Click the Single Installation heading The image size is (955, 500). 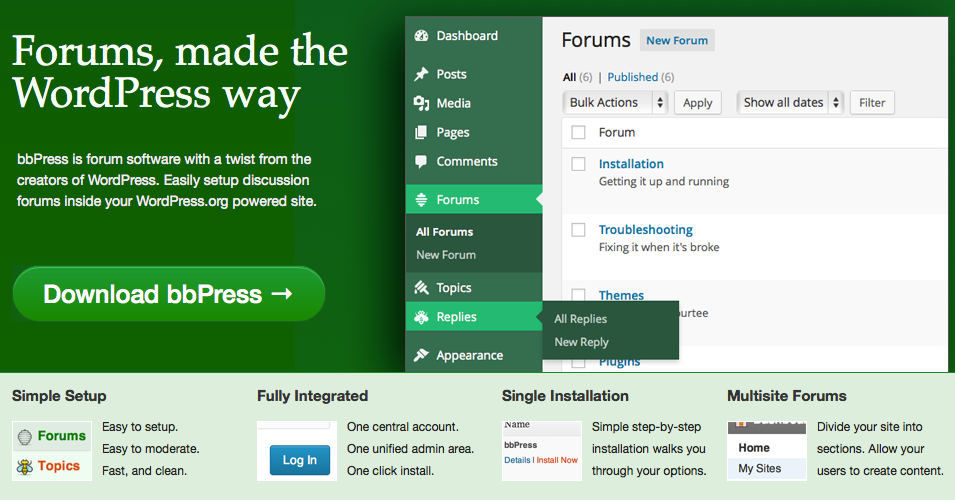565,396
